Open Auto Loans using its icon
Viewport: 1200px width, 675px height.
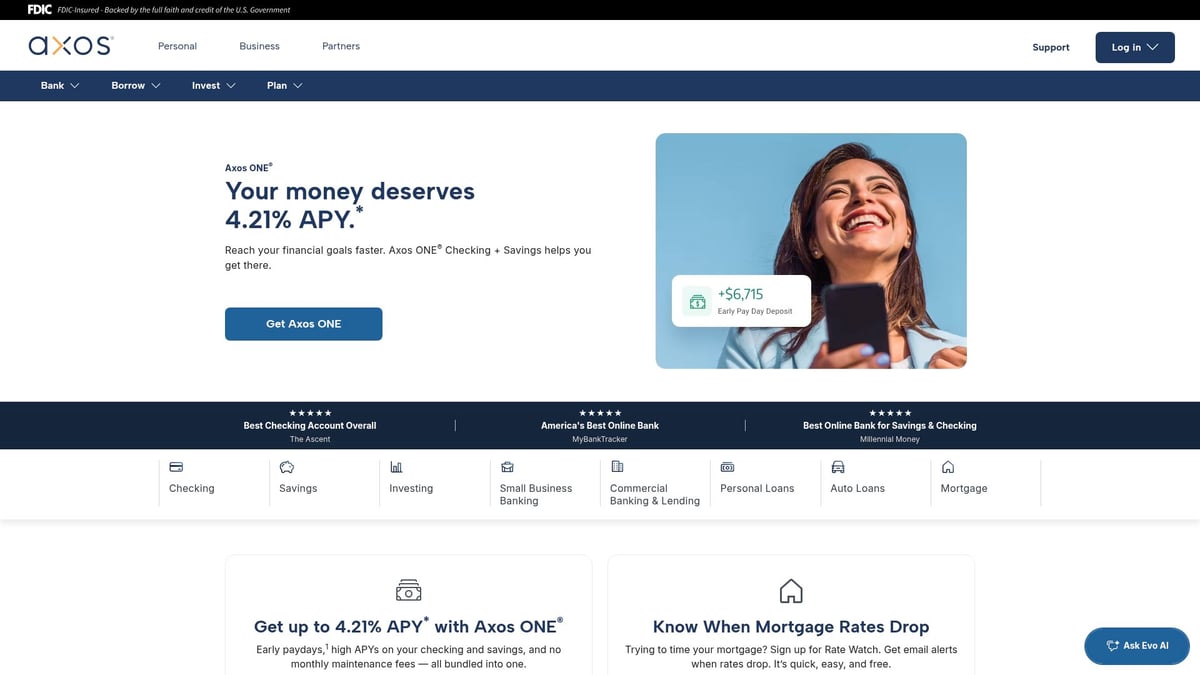(838, 467)
